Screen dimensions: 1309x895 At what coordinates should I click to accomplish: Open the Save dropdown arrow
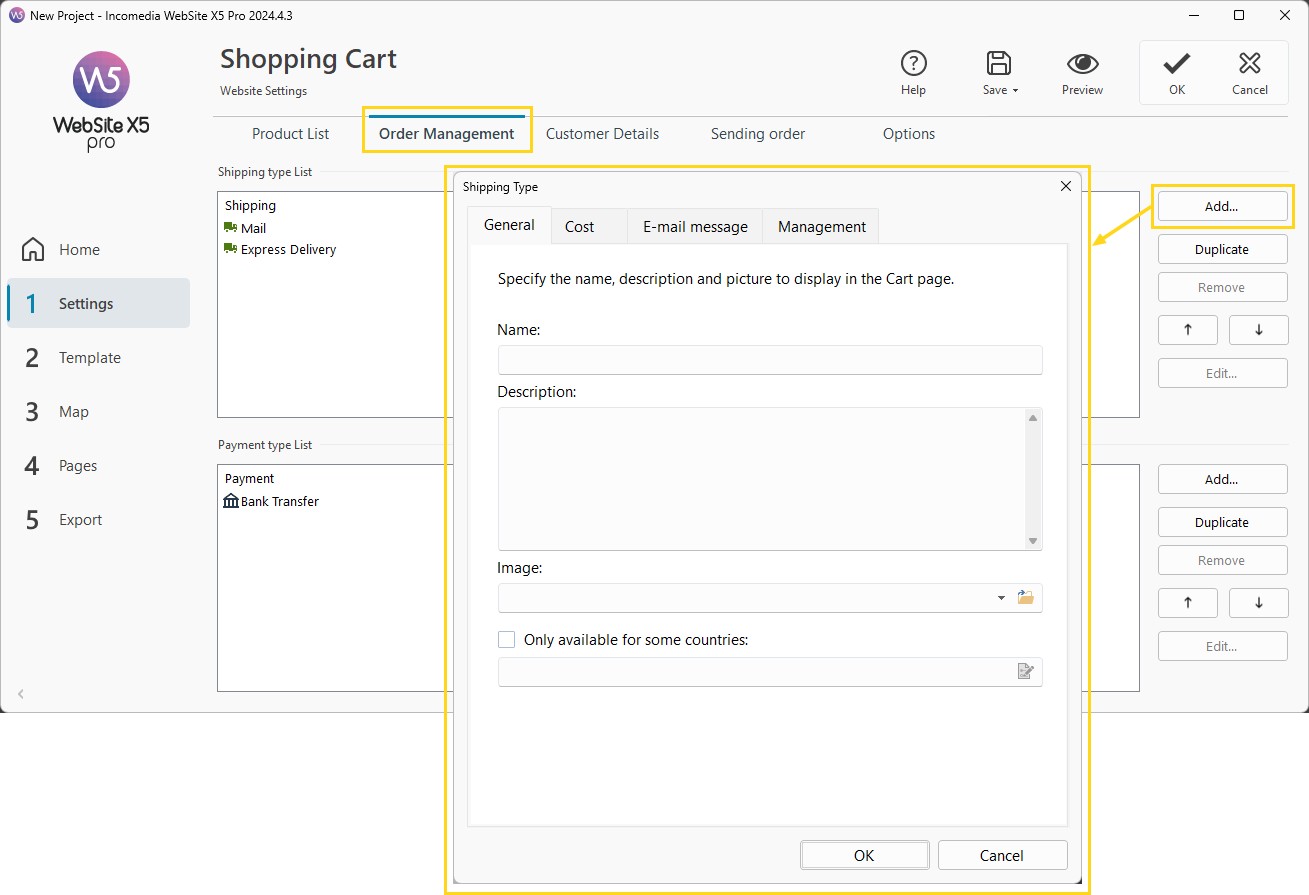(x=1015, y=90)
